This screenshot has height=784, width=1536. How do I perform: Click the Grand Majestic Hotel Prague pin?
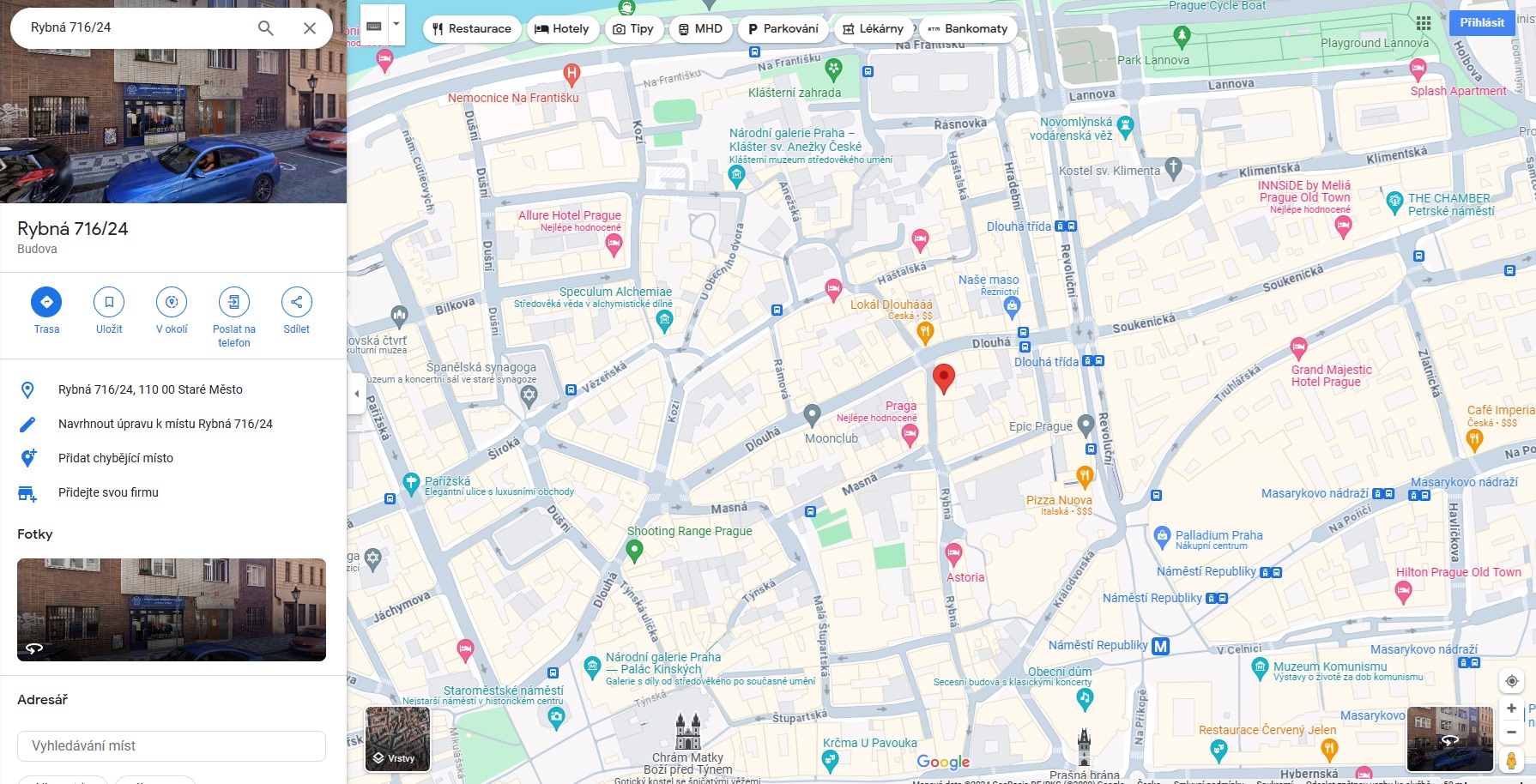1298,348
